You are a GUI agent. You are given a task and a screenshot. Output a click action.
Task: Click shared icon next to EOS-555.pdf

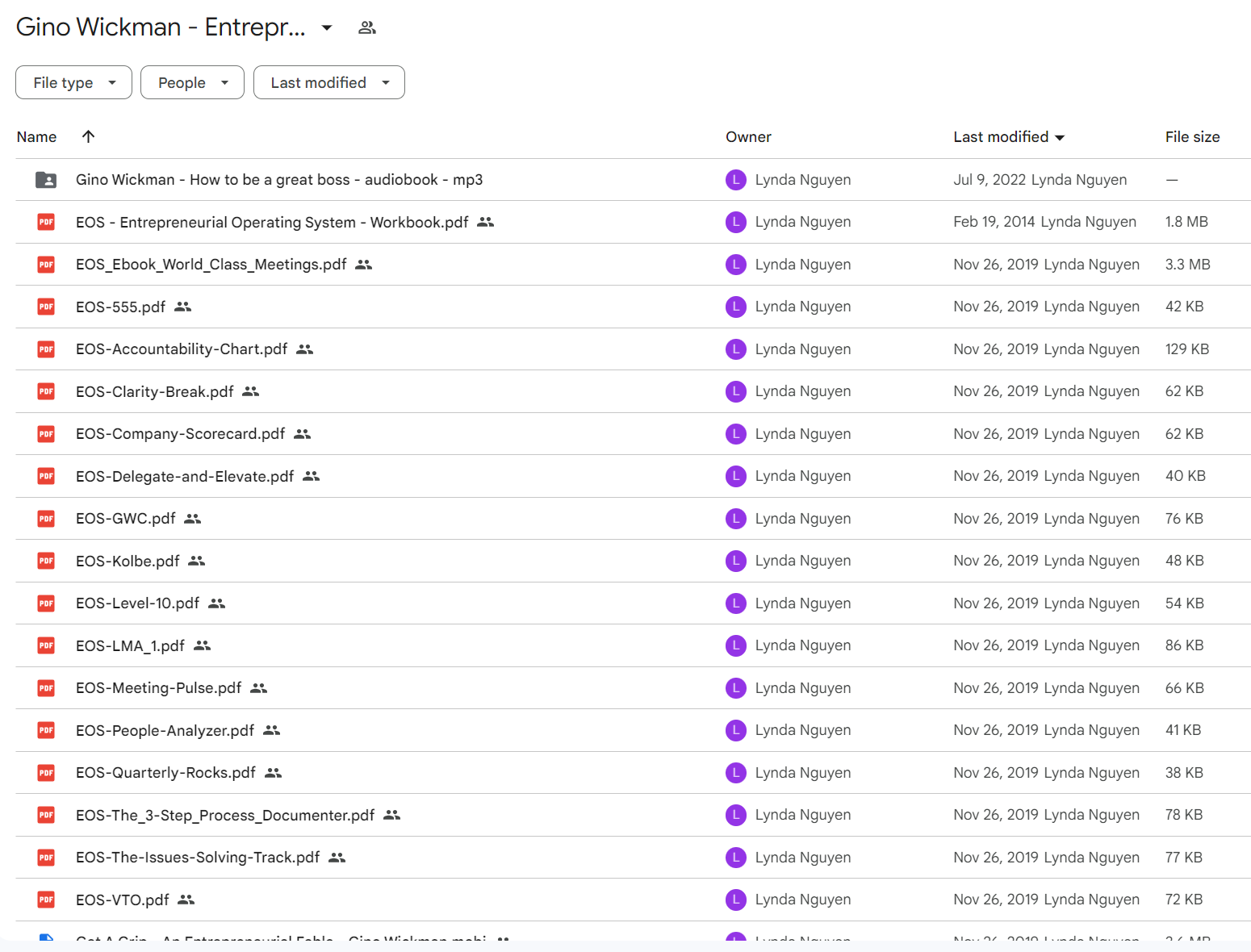[183, 307]
